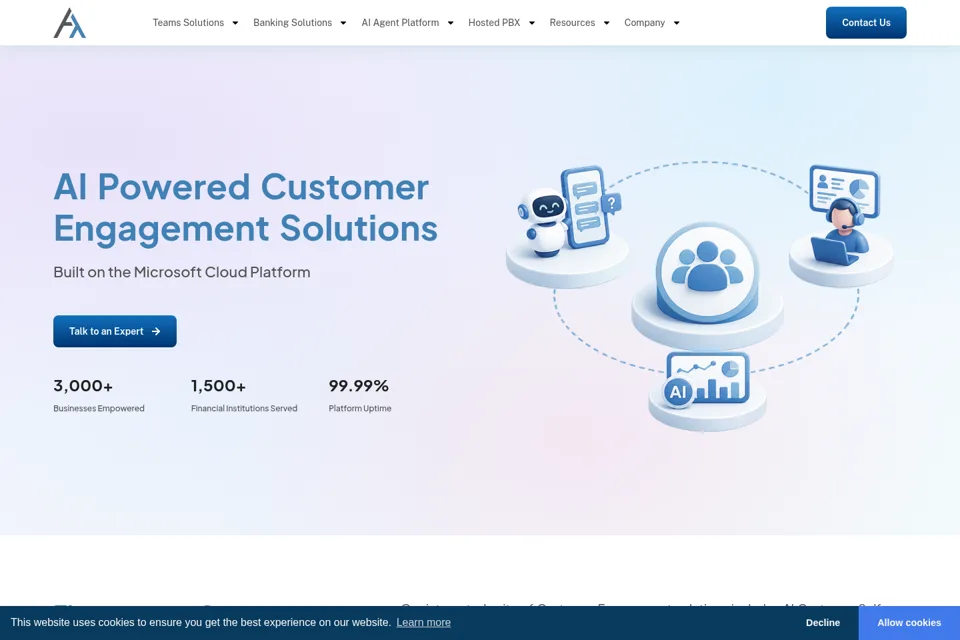960x640 pixels.
Task: Expand the arrow beside Banking Solutions
Action: click(343, 23)
